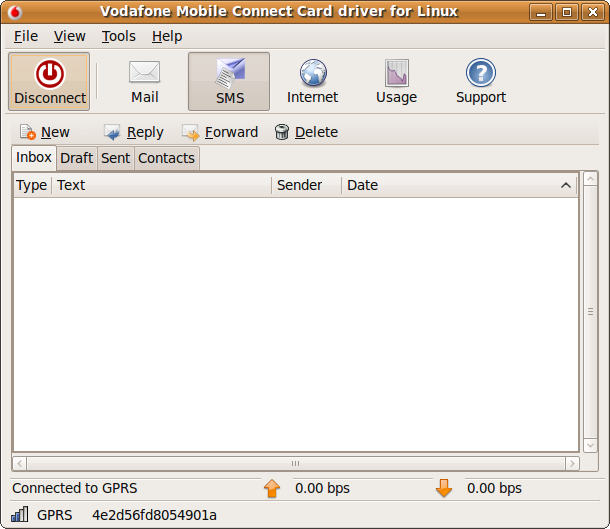Forward the selected message
Image resolution: width=610 pixels, height=529 pixels.
(220, 132)
